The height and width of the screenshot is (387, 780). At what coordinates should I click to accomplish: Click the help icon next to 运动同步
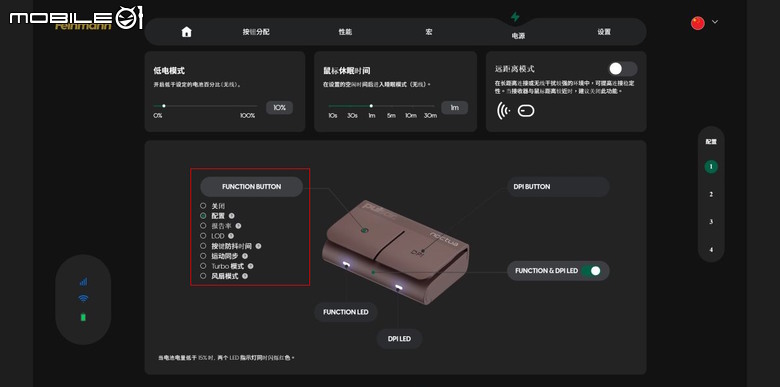245,256
